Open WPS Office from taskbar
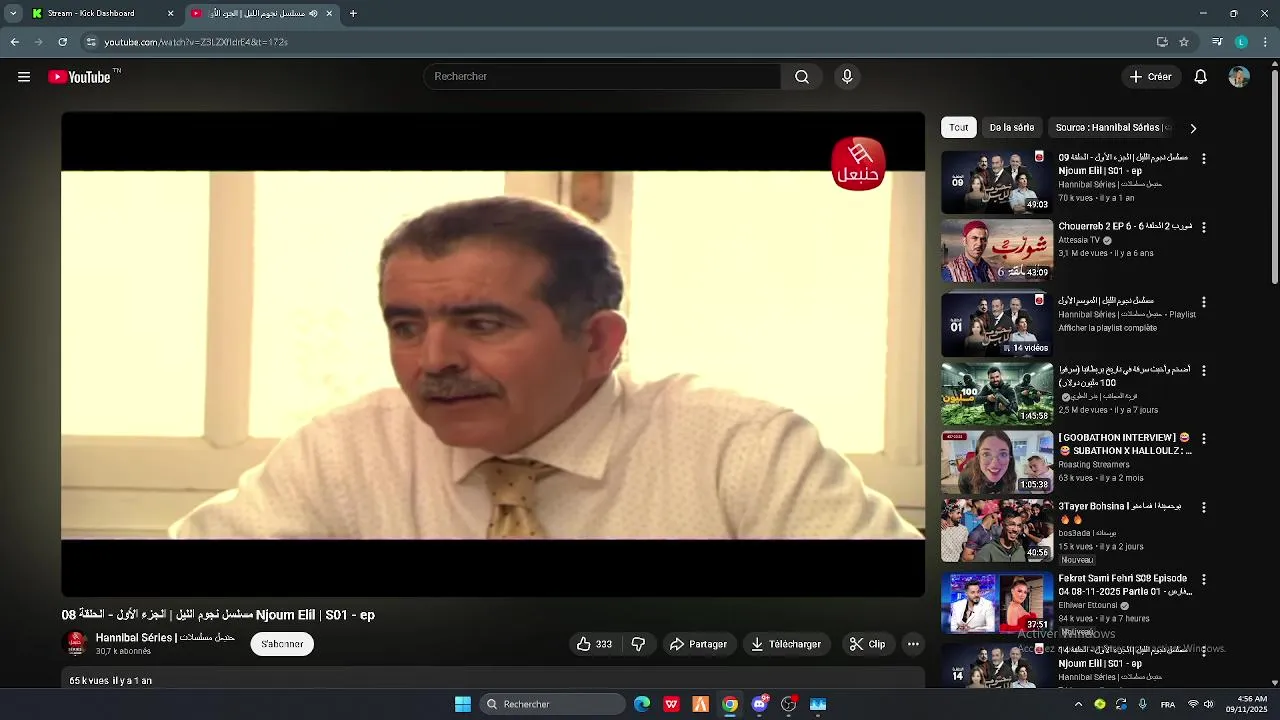The image size is (1280, 720). point(671,704)
